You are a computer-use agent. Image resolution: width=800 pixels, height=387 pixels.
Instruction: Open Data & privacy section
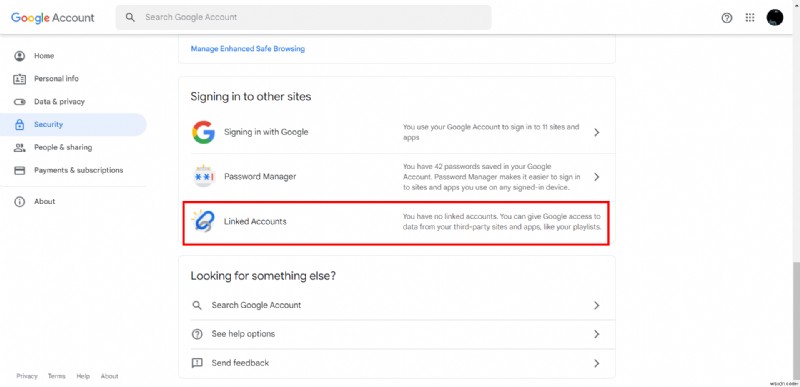73,102
